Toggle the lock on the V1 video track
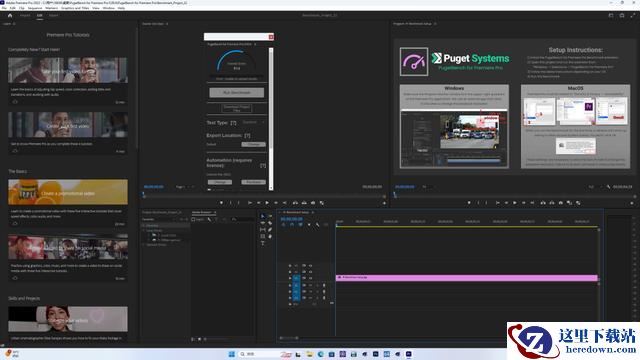 290,278
